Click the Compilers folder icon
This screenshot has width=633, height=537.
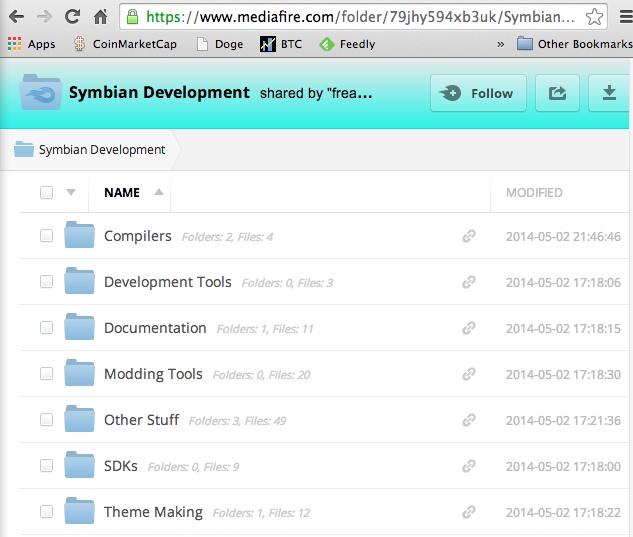tap(79, 235)
